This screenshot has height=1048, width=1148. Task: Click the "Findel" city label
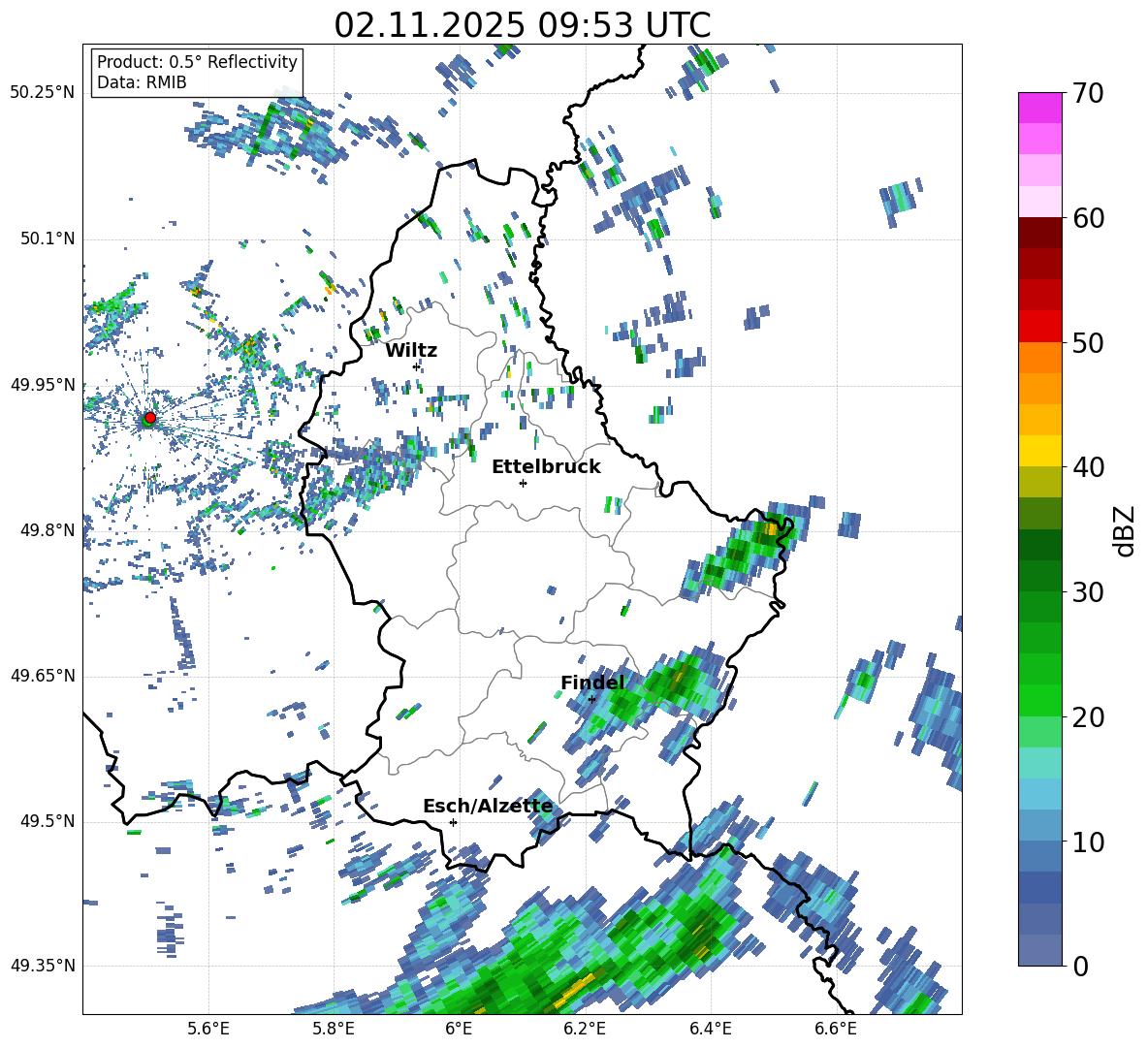(x=592, y=683)
